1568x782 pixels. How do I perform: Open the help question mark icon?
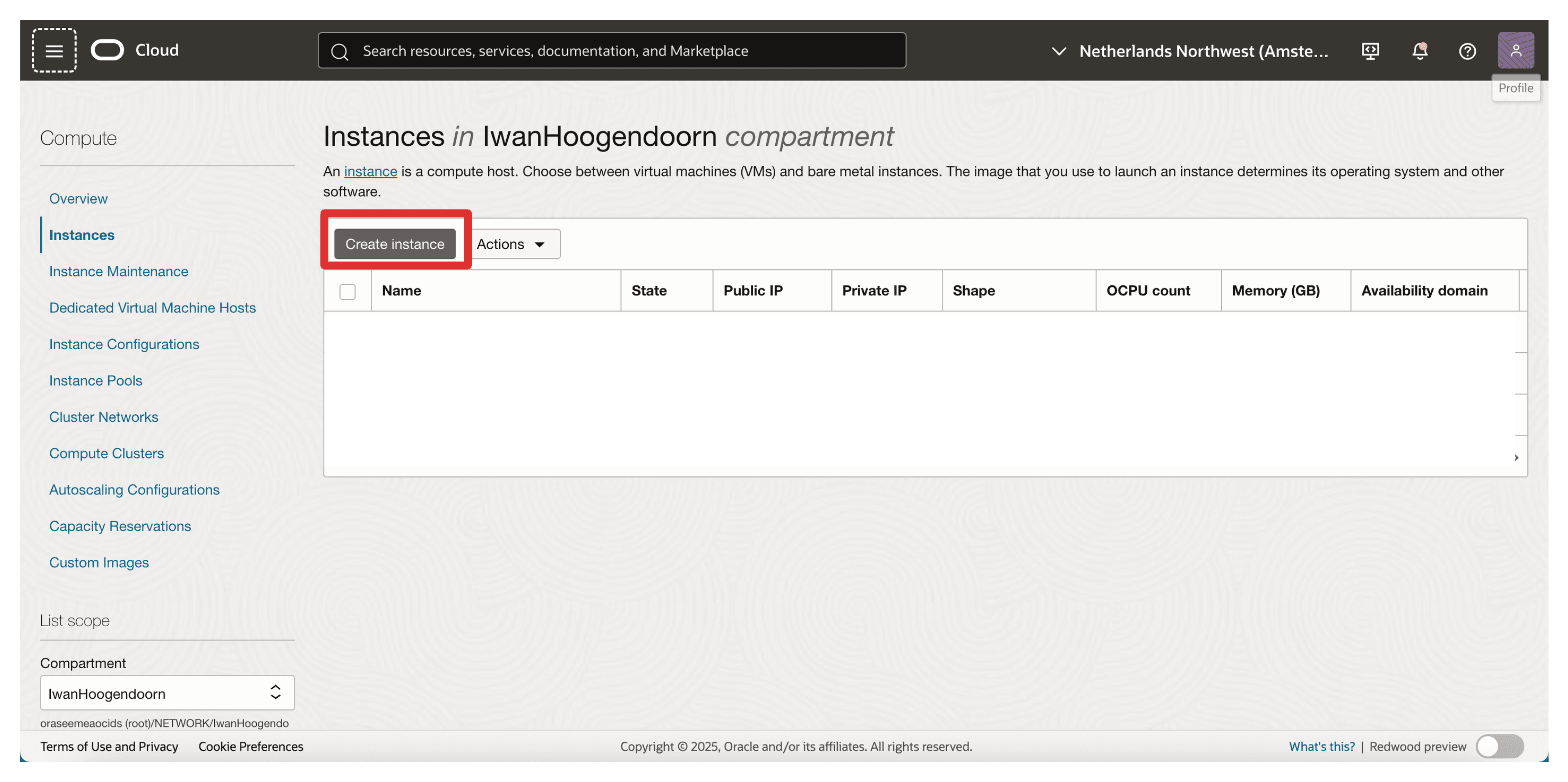click(1467, 50)
